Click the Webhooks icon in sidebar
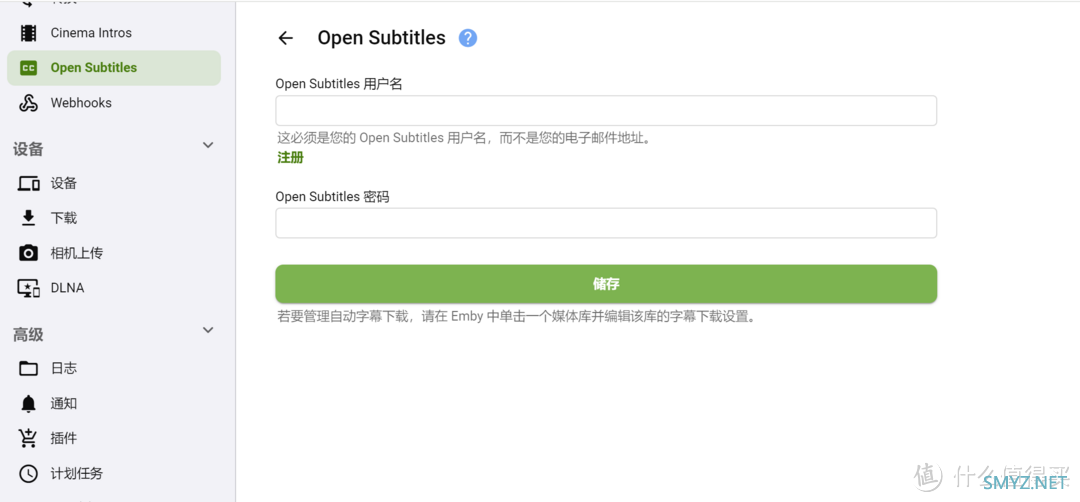 (x=28, y=103)
